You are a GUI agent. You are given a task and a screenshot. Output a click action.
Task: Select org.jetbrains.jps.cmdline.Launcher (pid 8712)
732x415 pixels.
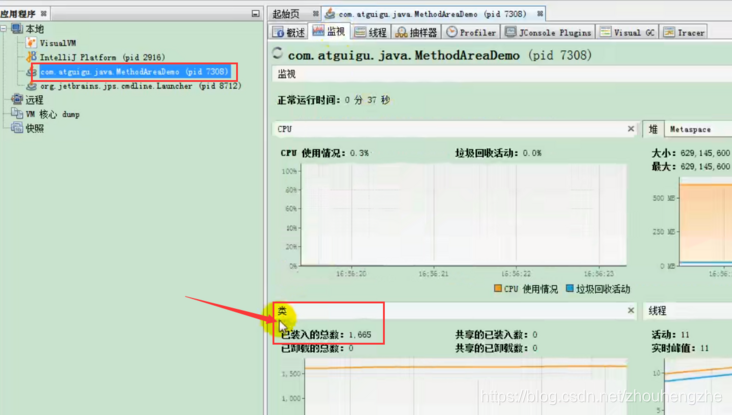[x=141, y=86]
